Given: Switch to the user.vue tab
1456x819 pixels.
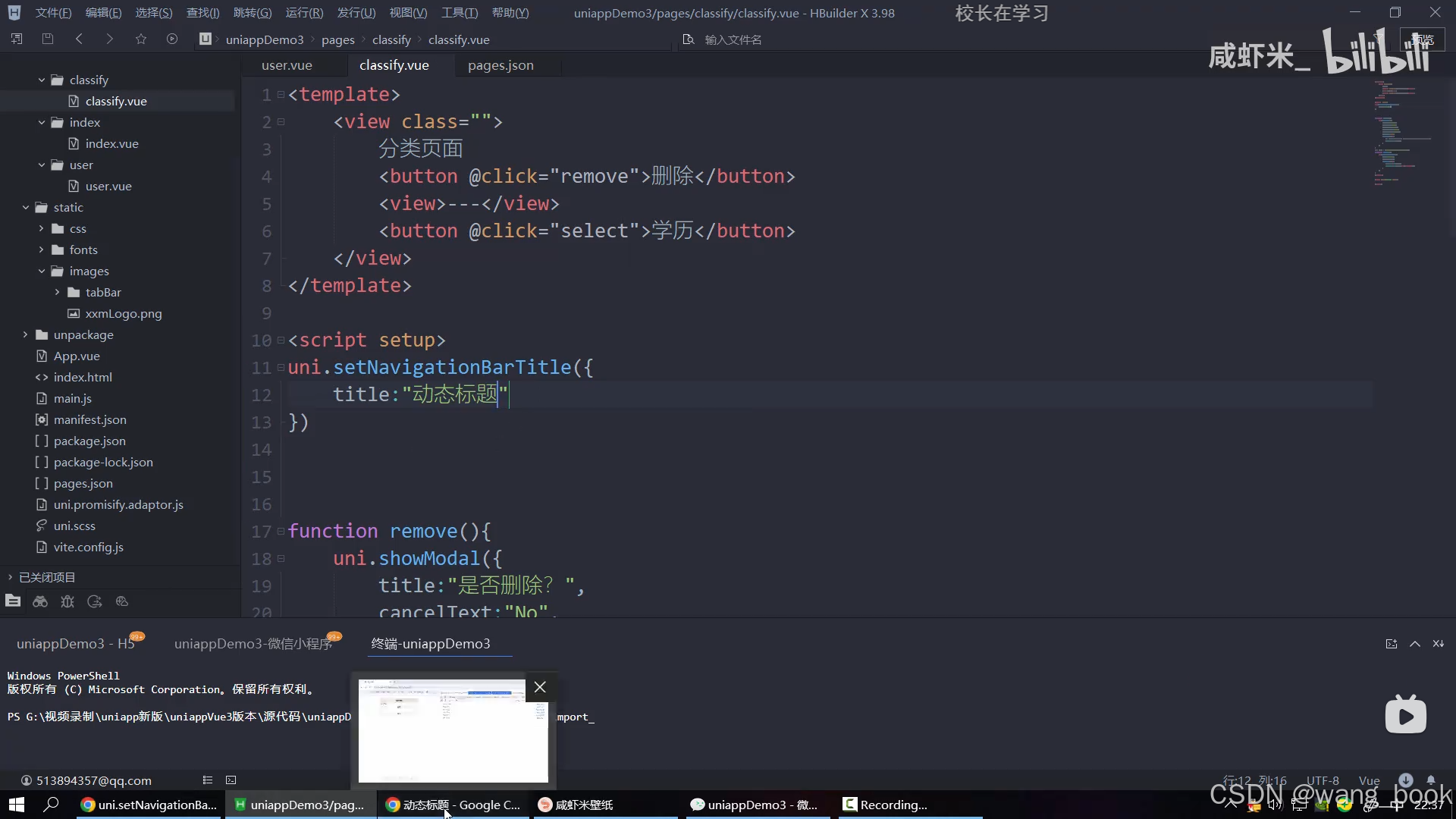Looking at the screenshot, I should (287, 65).
